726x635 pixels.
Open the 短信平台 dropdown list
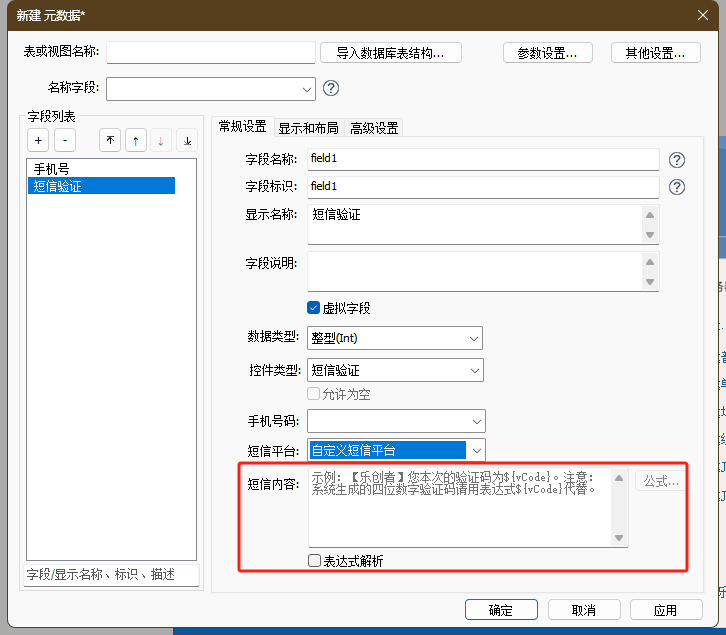477,451
